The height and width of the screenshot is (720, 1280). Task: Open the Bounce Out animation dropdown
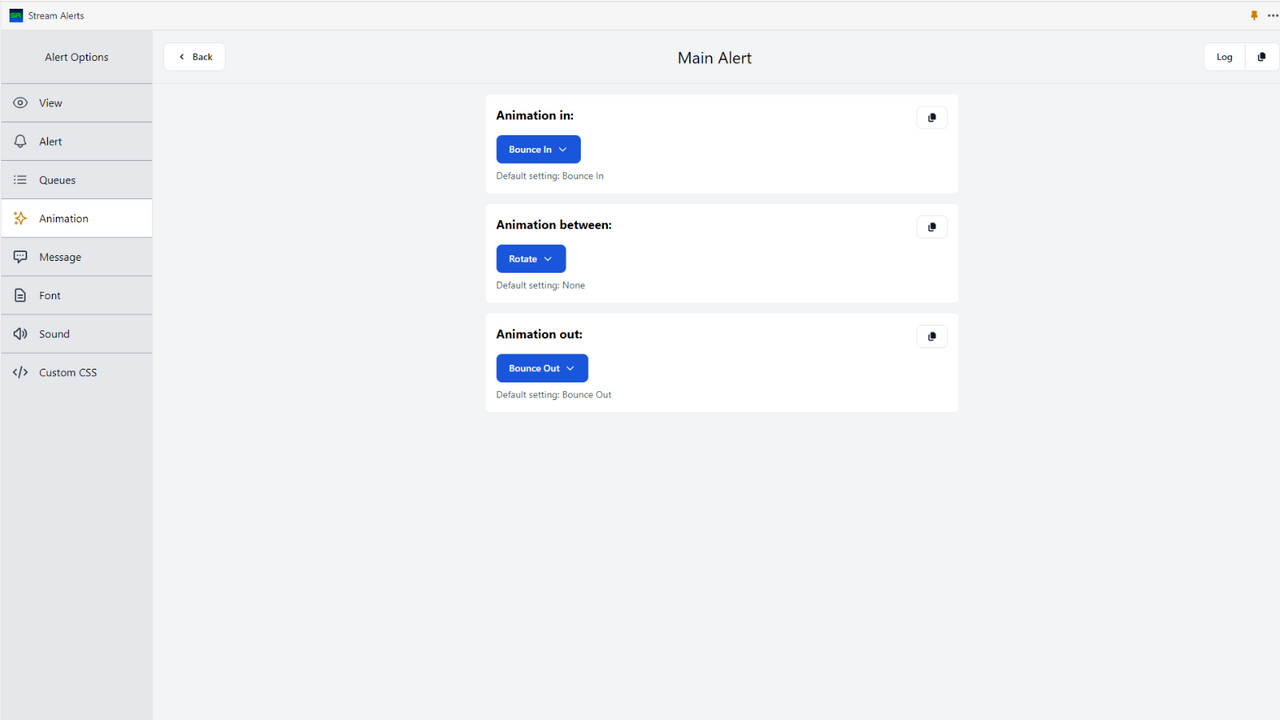tap(541, 368)
